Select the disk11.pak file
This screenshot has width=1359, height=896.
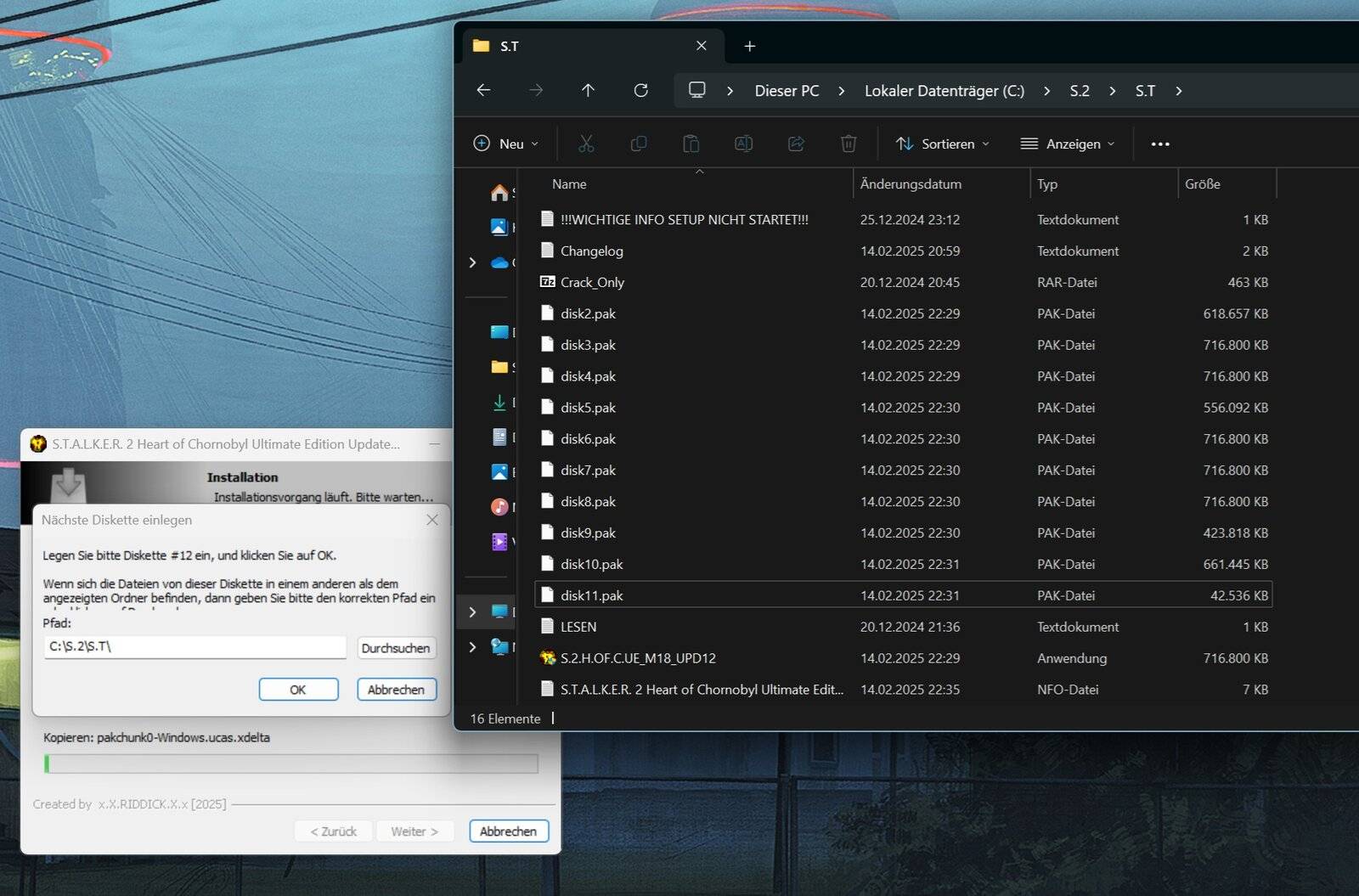point(903,595)
